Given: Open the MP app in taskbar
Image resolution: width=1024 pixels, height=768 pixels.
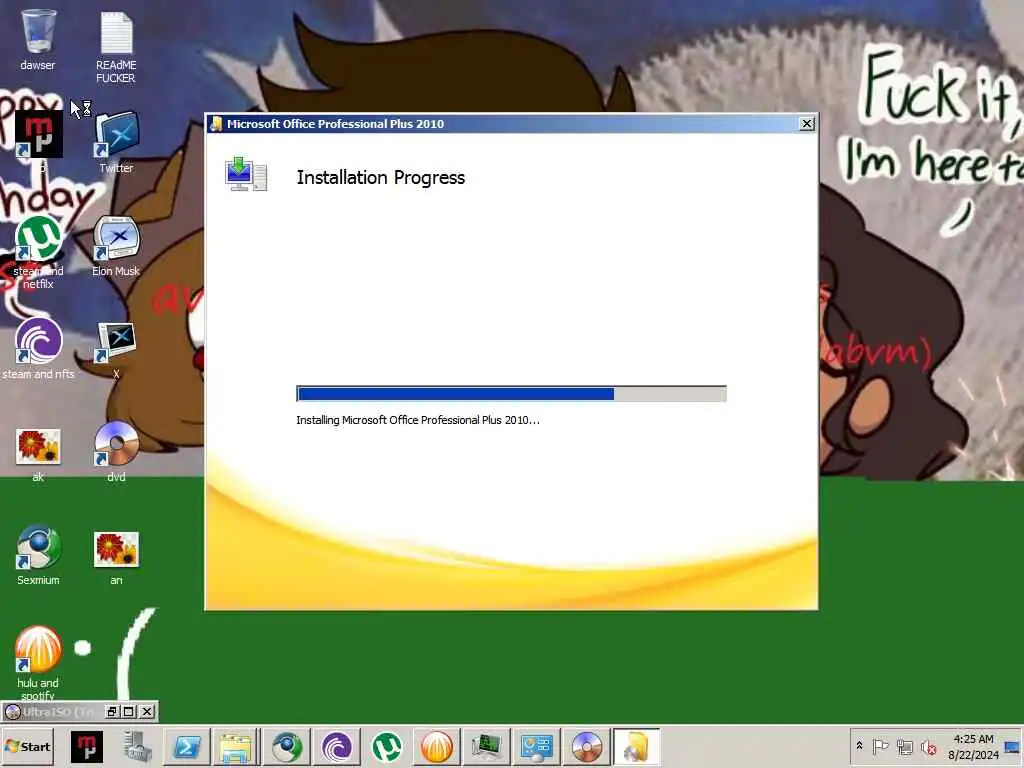Looking at the screenshot, I should coord(87,746).
